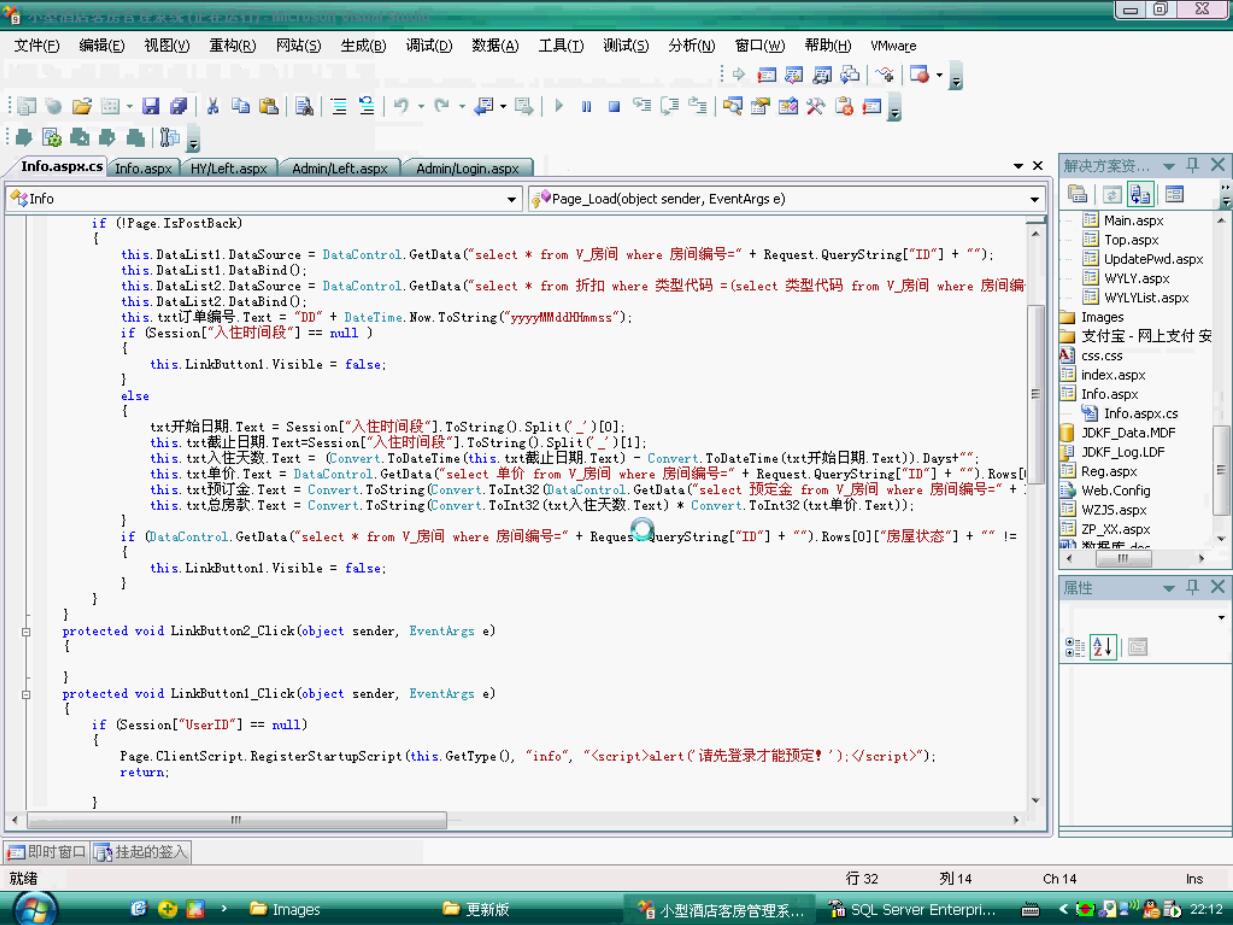1233x925 pixels.
Task: Click the Continue debugging play icon
Action: [559, 106]
